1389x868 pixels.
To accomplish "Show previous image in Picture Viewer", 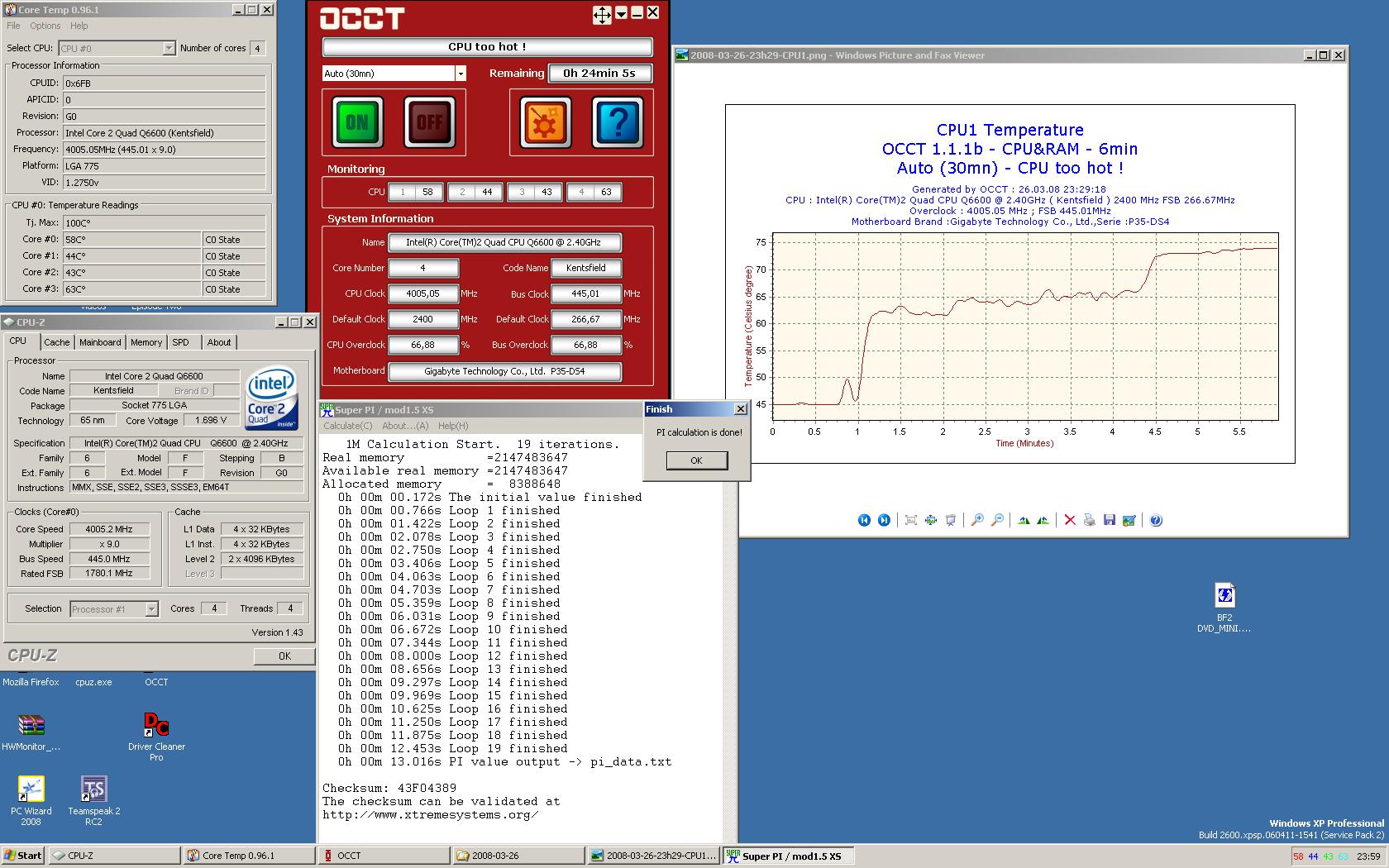I will [864, 520].
